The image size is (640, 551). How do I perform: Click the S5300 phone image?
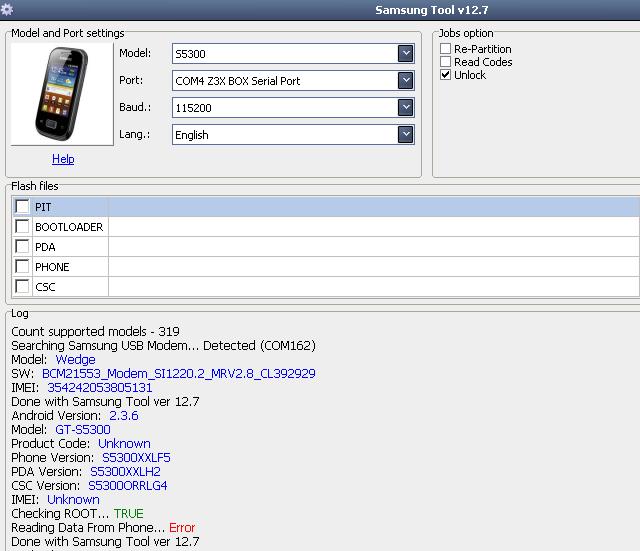(x=62, y=94)
